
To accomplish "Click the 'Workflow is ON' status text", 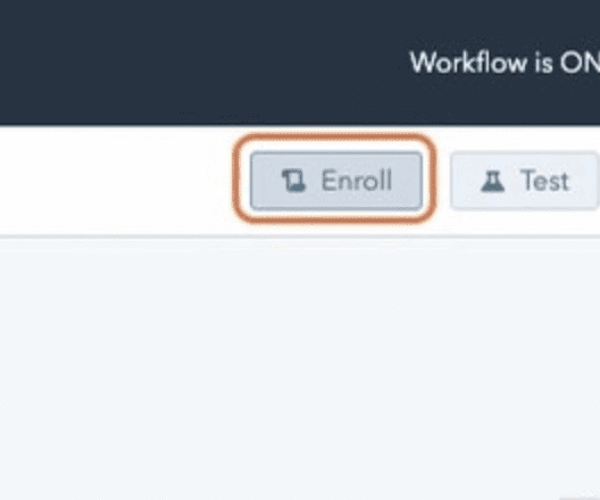I will [505, 62].
